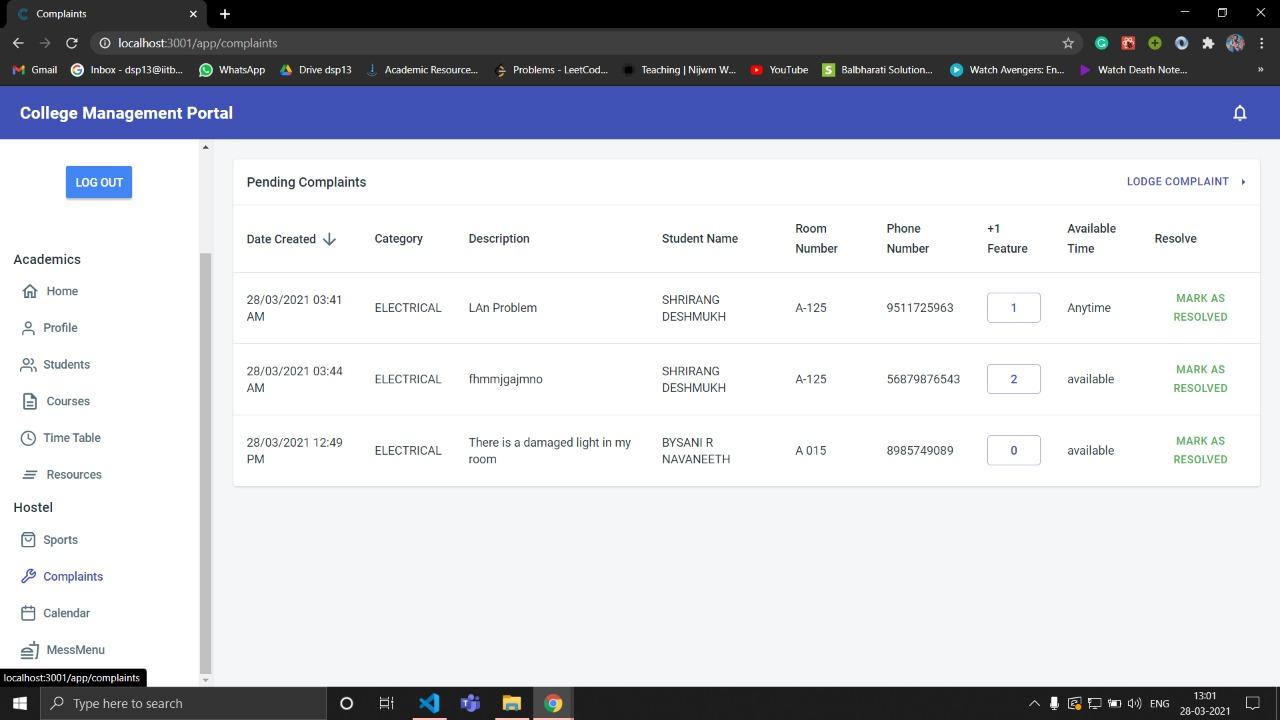Click room number A 015 cell
The width and height of the screenshot is (1280, 720).
pos(810,450)
